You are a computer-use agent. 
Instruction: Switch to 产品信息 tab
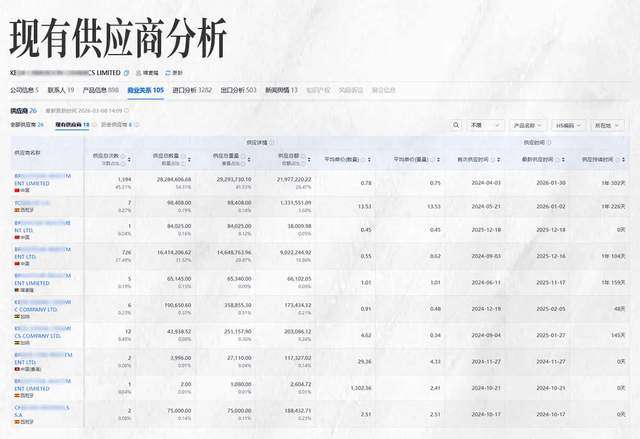[x=101, y=90]
